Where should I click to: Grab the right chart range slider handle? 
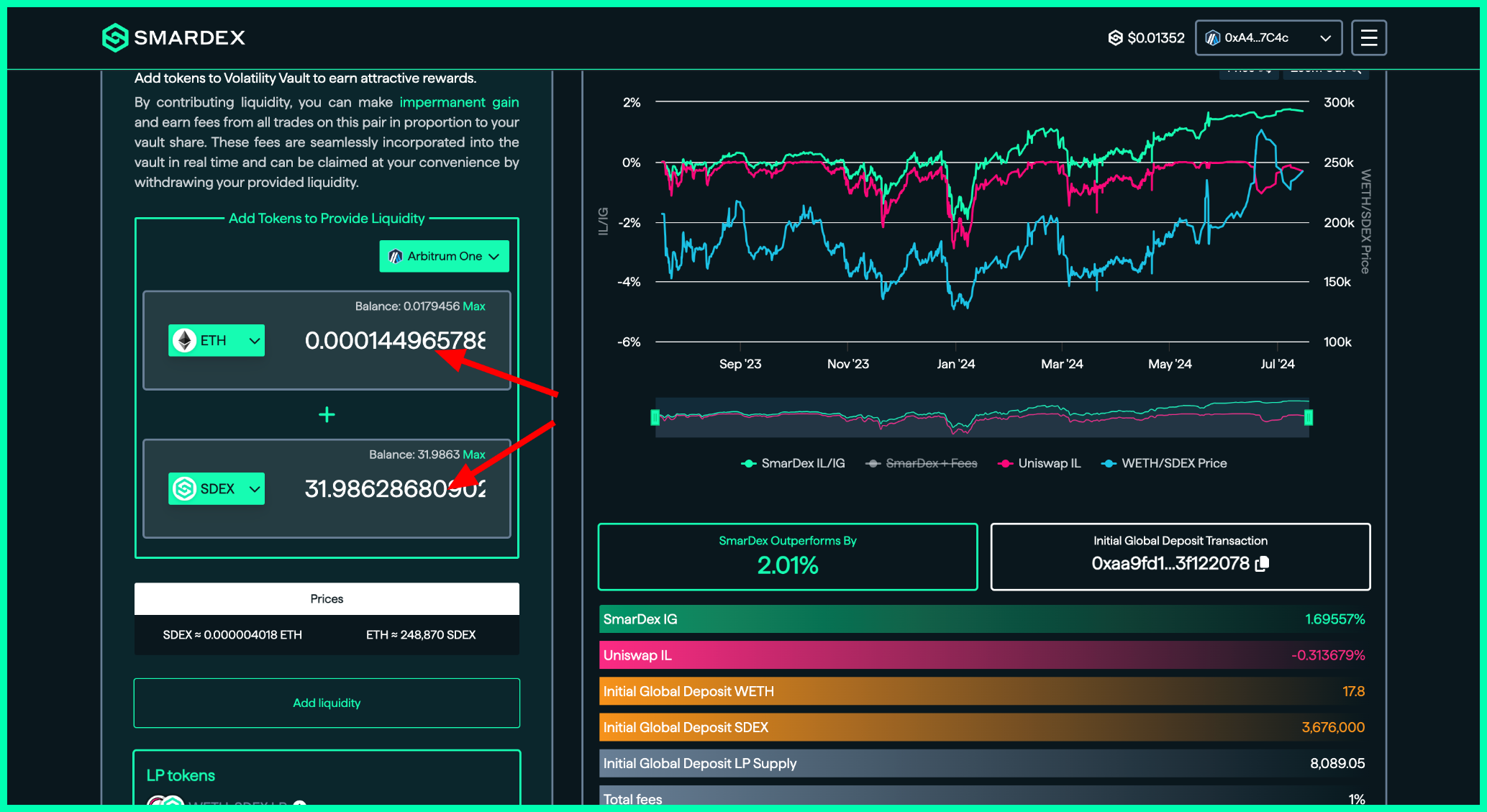point(1309,417)
